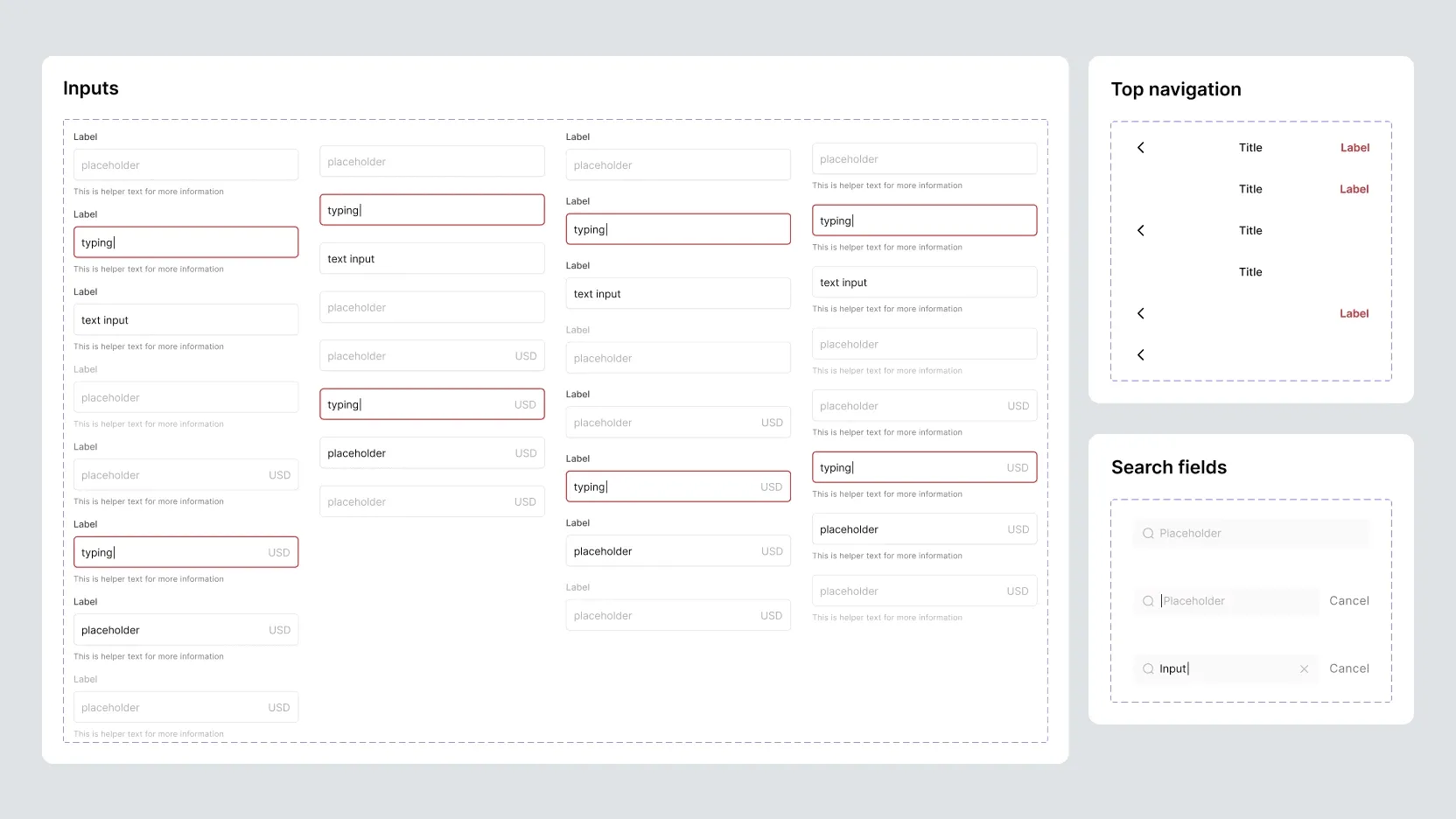
Task: Select the Title in the chevron row without Label
Action: (1250, 231)
